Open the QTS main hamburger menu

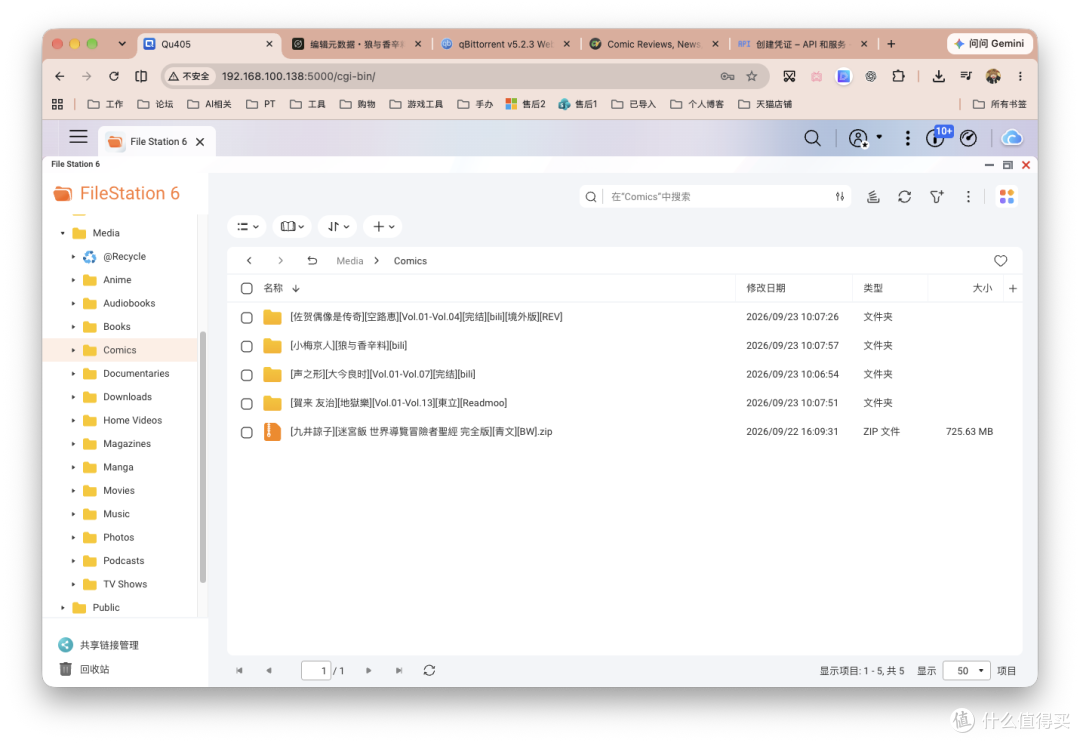click(78, 136)
